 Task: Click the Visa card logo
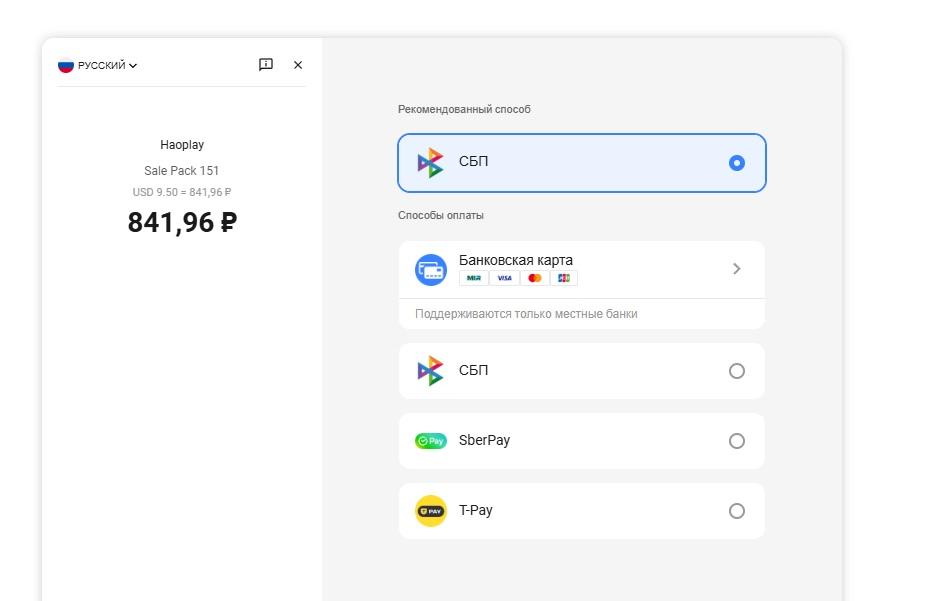504,278
